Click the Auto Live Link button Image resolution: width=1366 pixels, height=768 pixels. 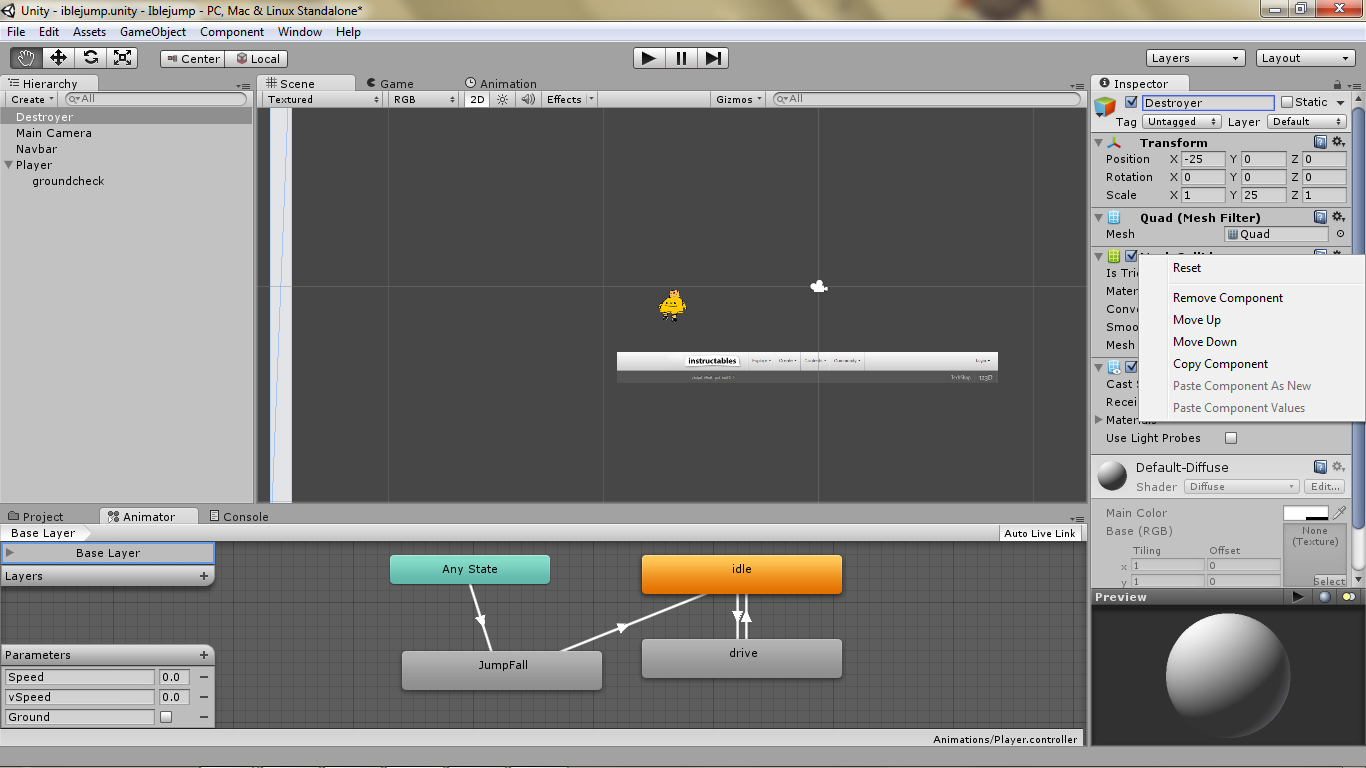pyautogui.click(x=1040, y=533)
